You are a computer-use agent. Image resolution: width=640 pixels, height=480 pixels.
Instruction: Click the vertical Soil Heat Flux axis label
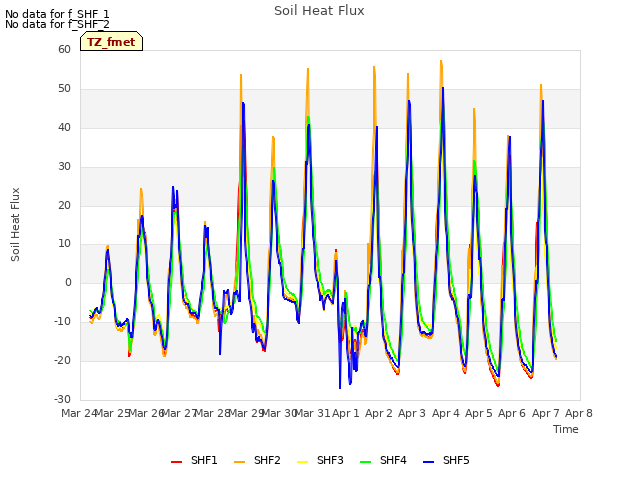[x=15, y=224]
